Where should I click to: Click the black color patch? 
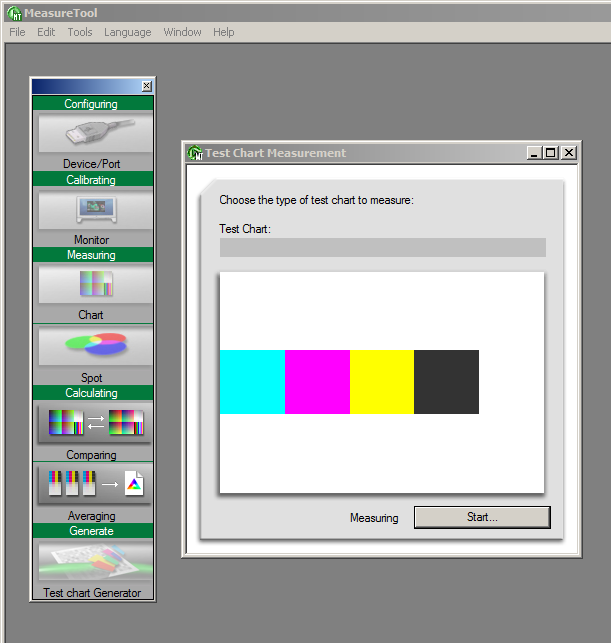447,382
